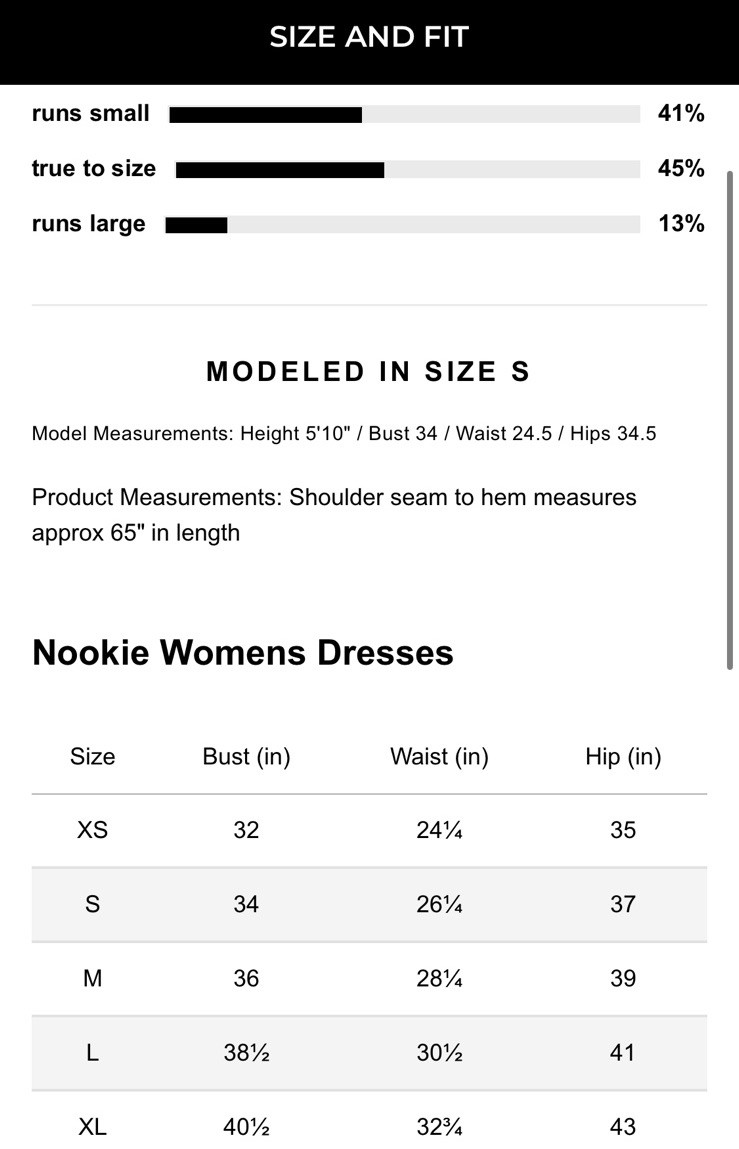Select the XS size row
739x1149 pixels.
click(x=369, y=830)
